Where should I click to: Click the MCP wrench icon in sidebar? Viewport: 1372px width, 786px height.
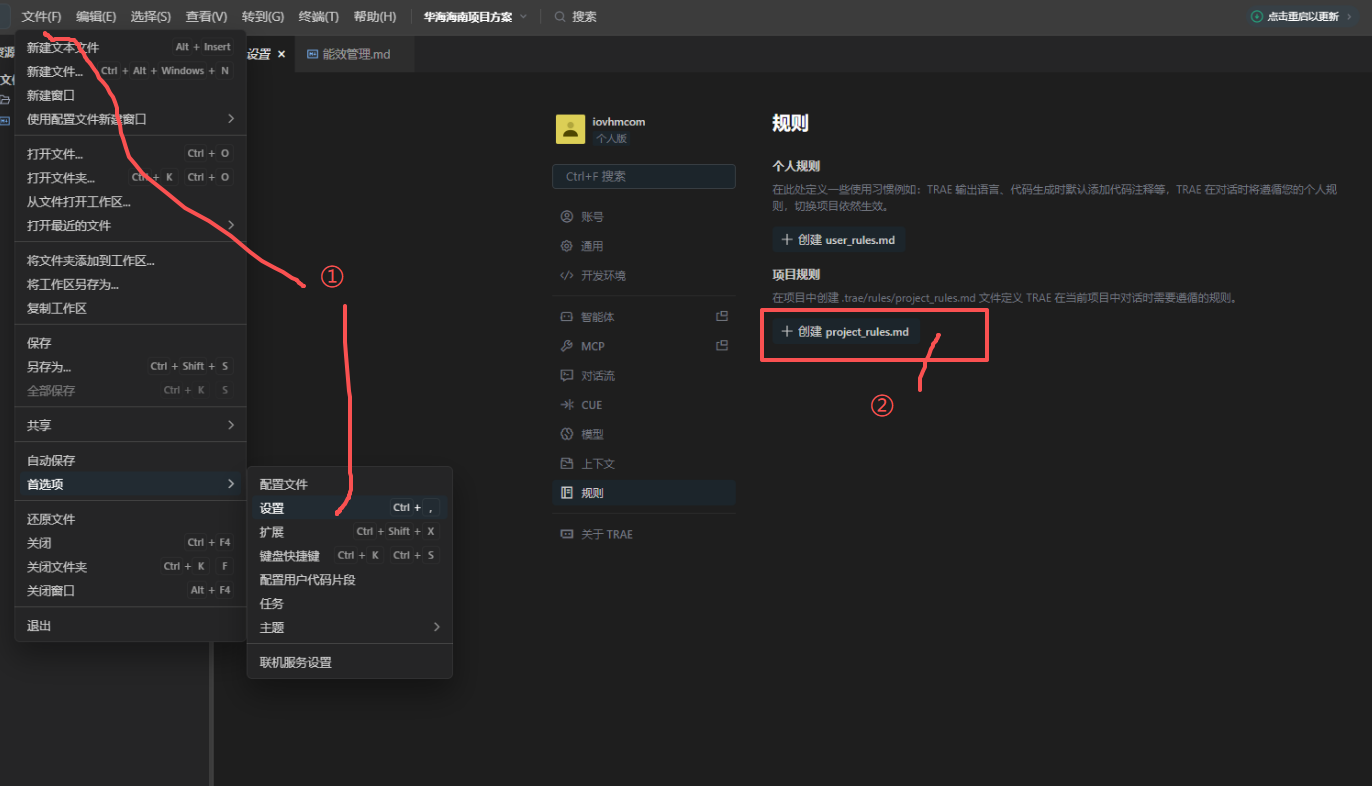click(567, 346)
